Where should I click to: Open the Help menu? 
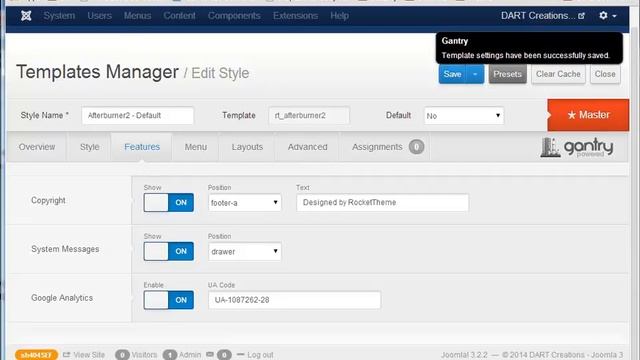339,16
